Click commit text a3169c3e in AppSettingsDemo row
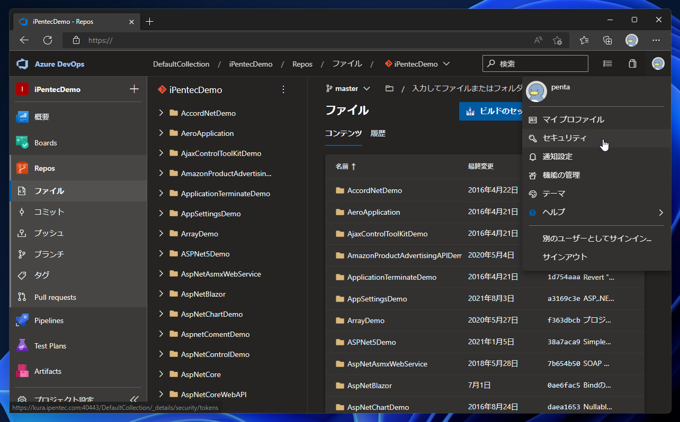The width and height of the screenshot is (680, 422). point(563,298)
